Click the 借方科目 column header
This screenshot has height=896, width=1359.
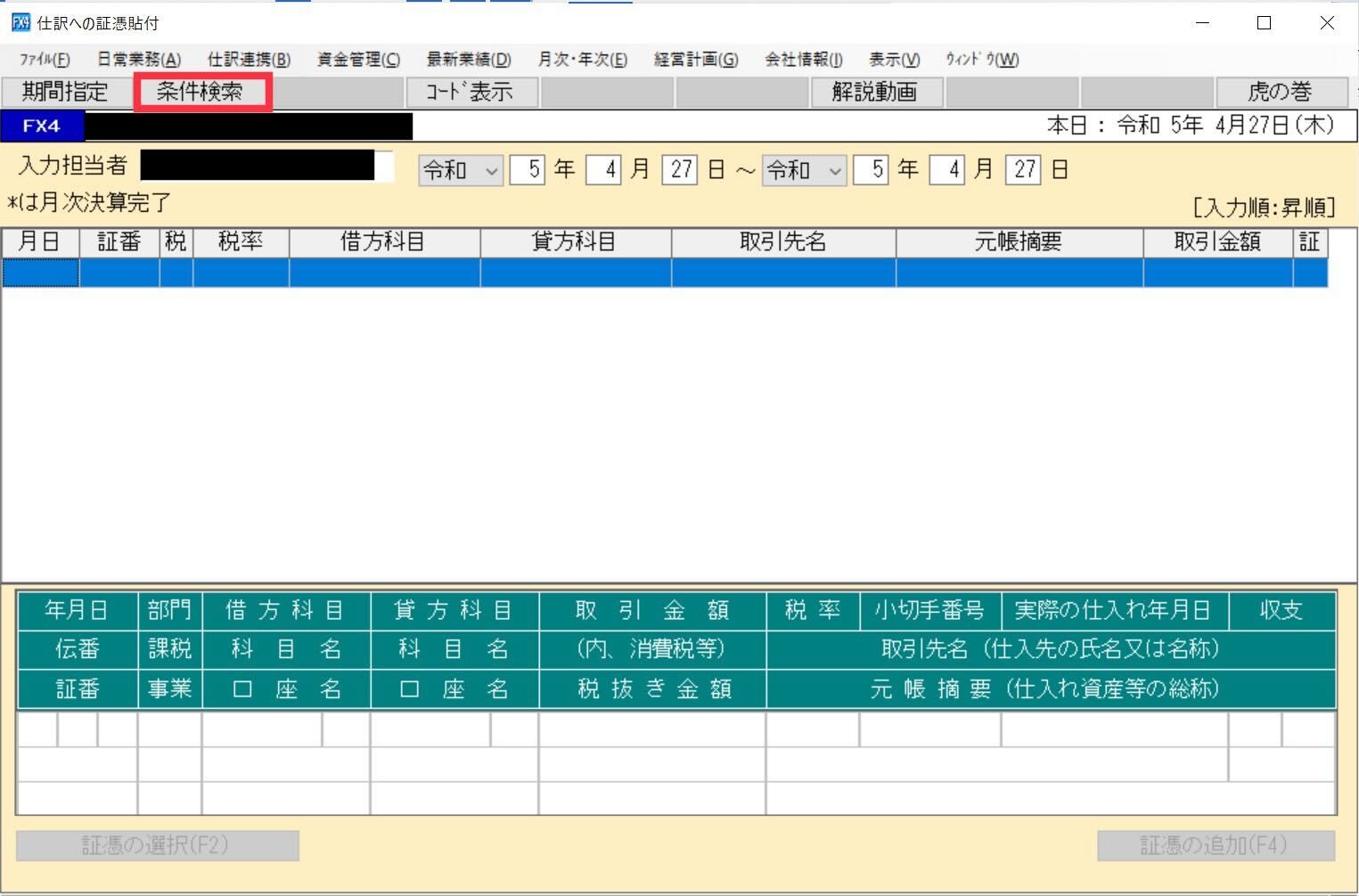[384, 242]
